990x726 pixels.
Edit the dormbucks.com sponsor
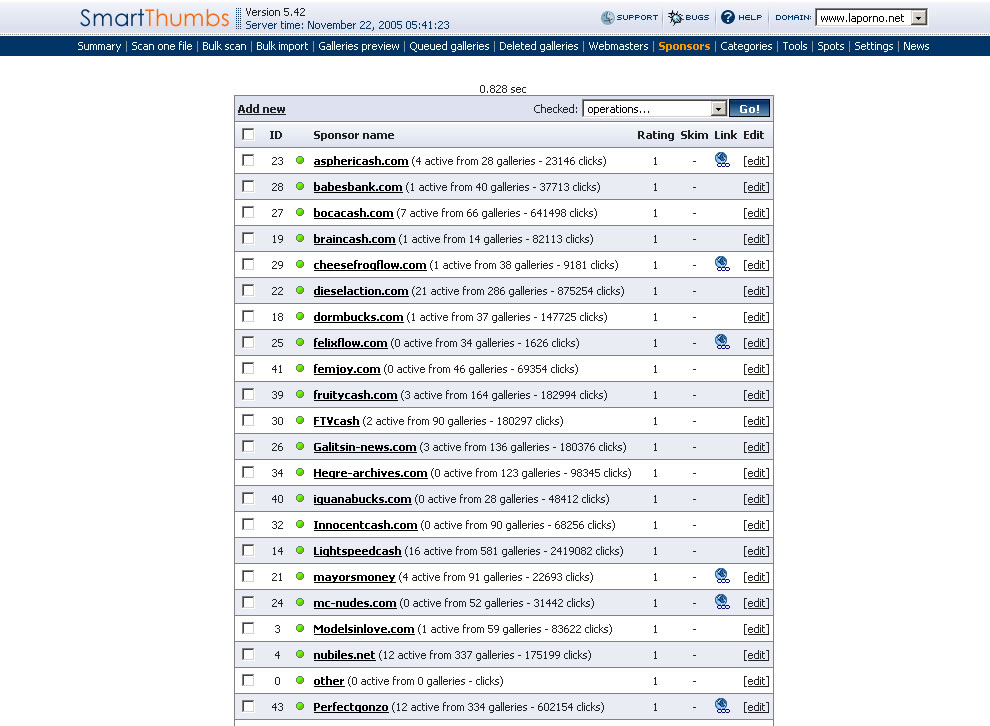click(x=756, y=317)
